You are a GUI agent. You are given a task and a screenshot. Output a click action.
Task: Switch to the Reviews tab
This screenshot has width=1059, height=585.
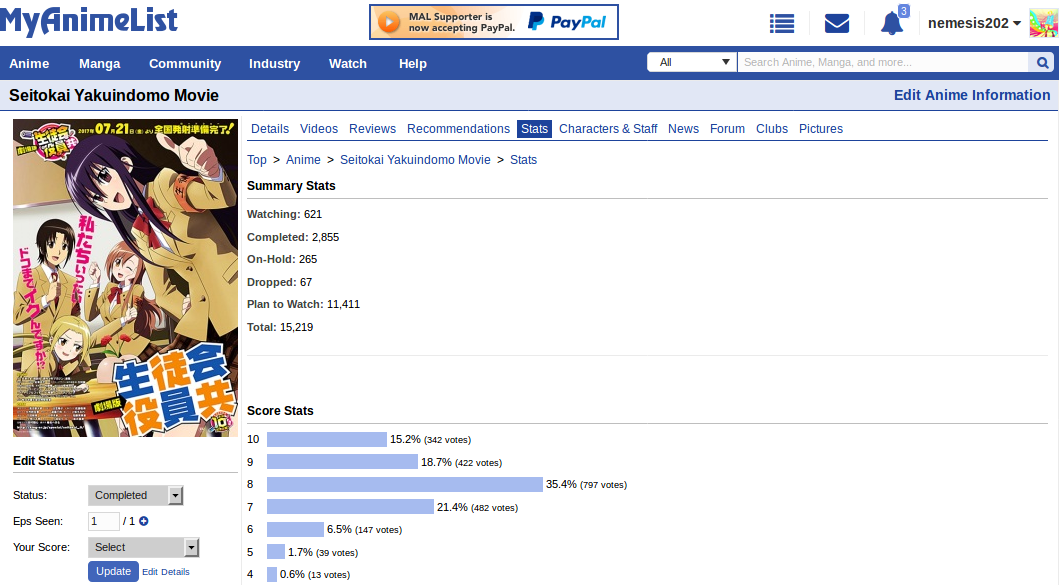372,129
